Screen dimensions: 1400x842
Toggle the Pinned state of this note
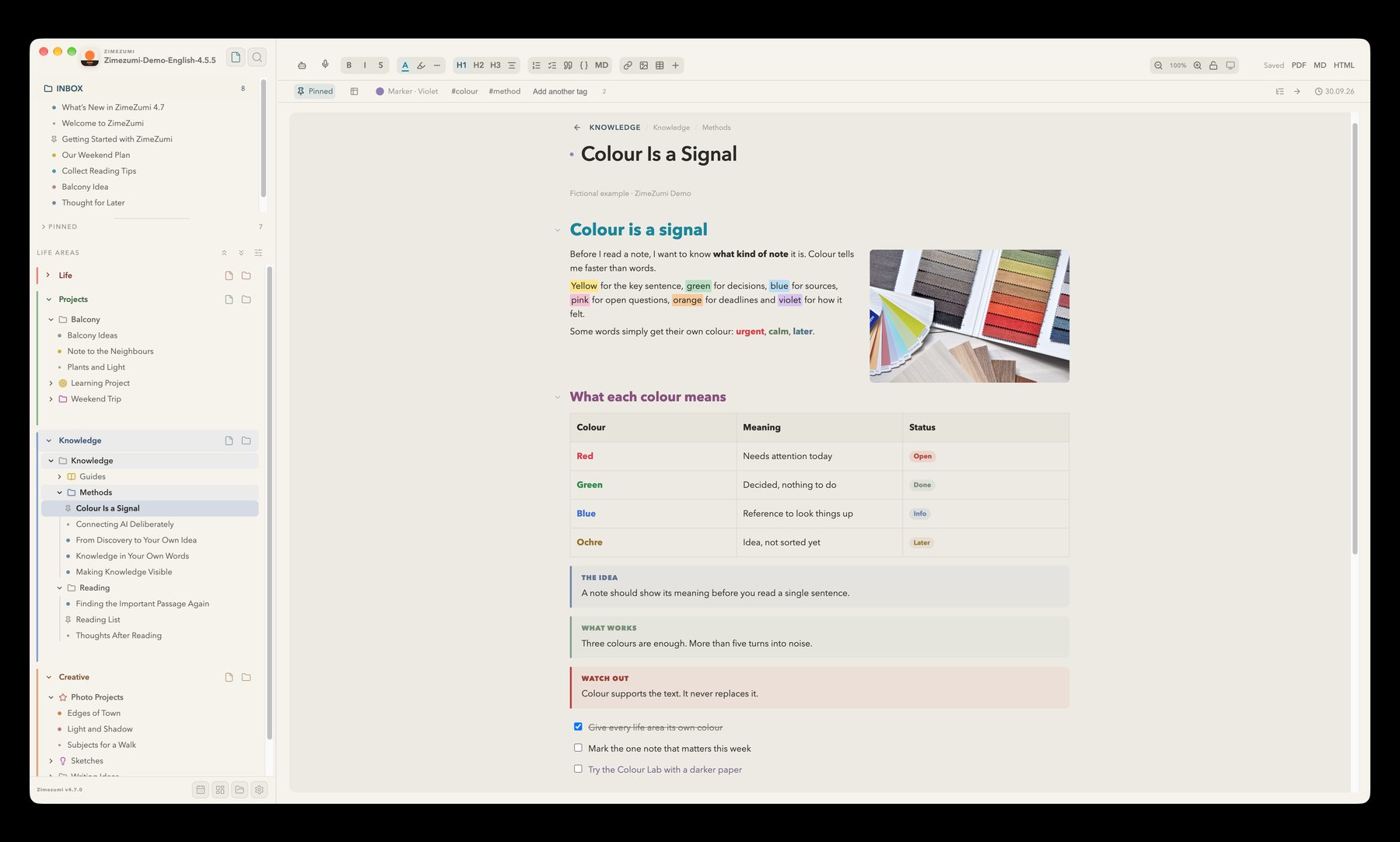coord(315,91)
